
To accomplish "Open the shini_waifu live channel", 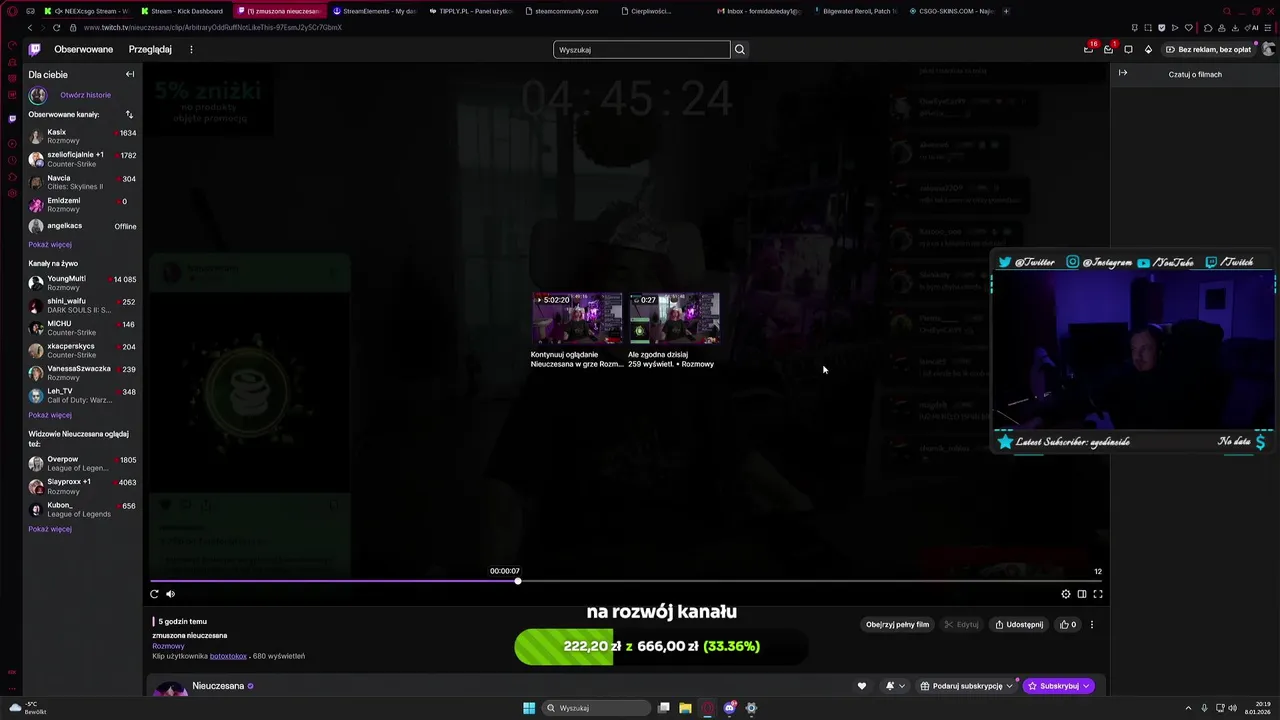I will point(82,305).
